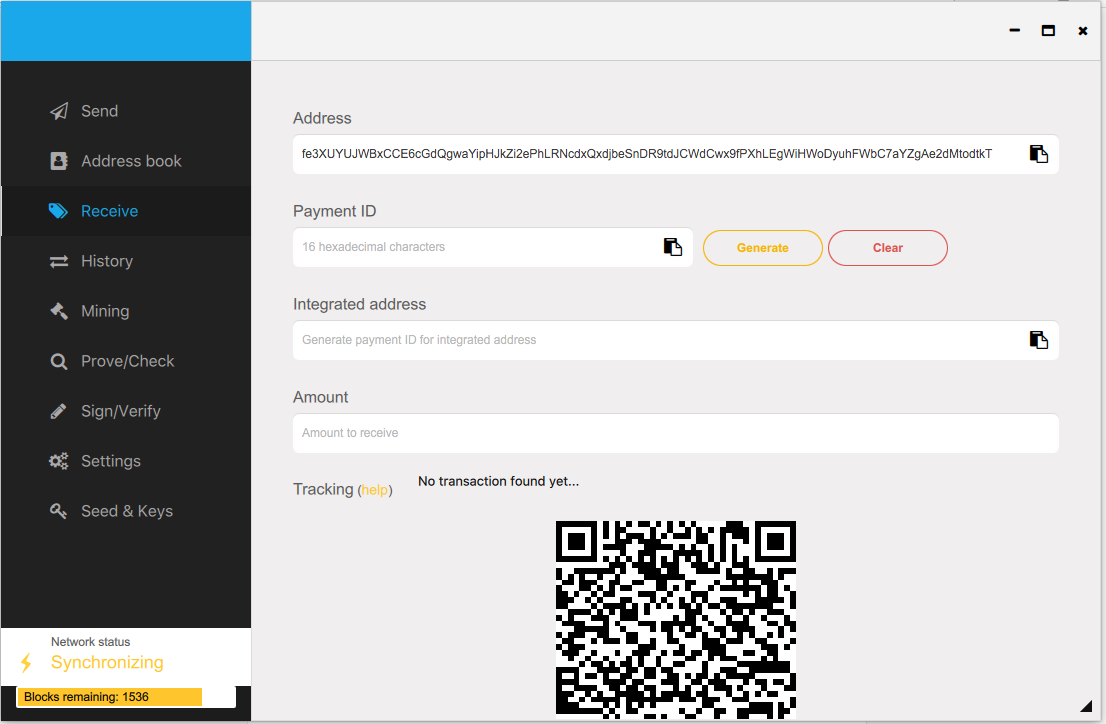Click the Blocks remaining progress bar

pyautogui.click(x=109, y=696)
